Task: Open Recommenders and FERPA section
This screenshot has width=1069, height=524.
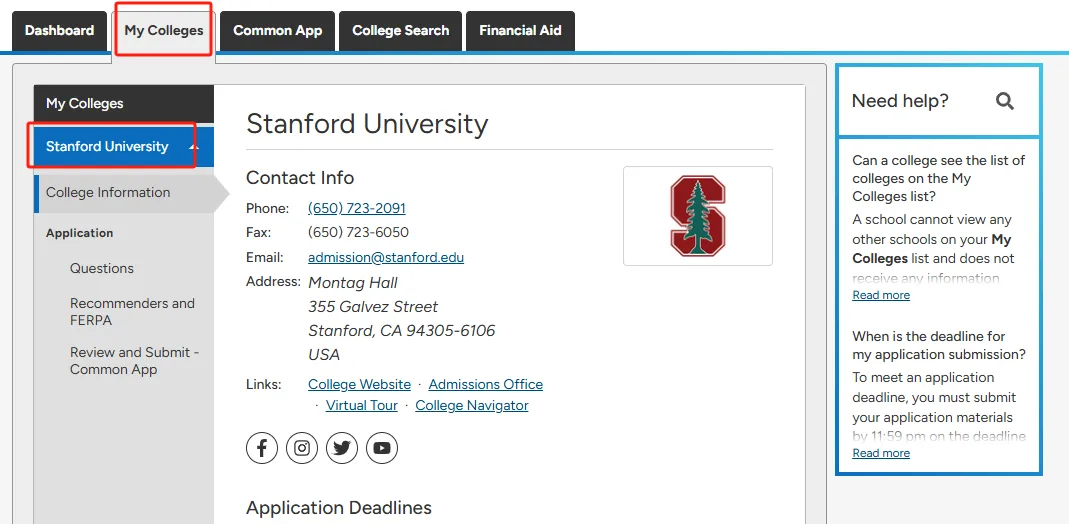Action: [132, 312]
